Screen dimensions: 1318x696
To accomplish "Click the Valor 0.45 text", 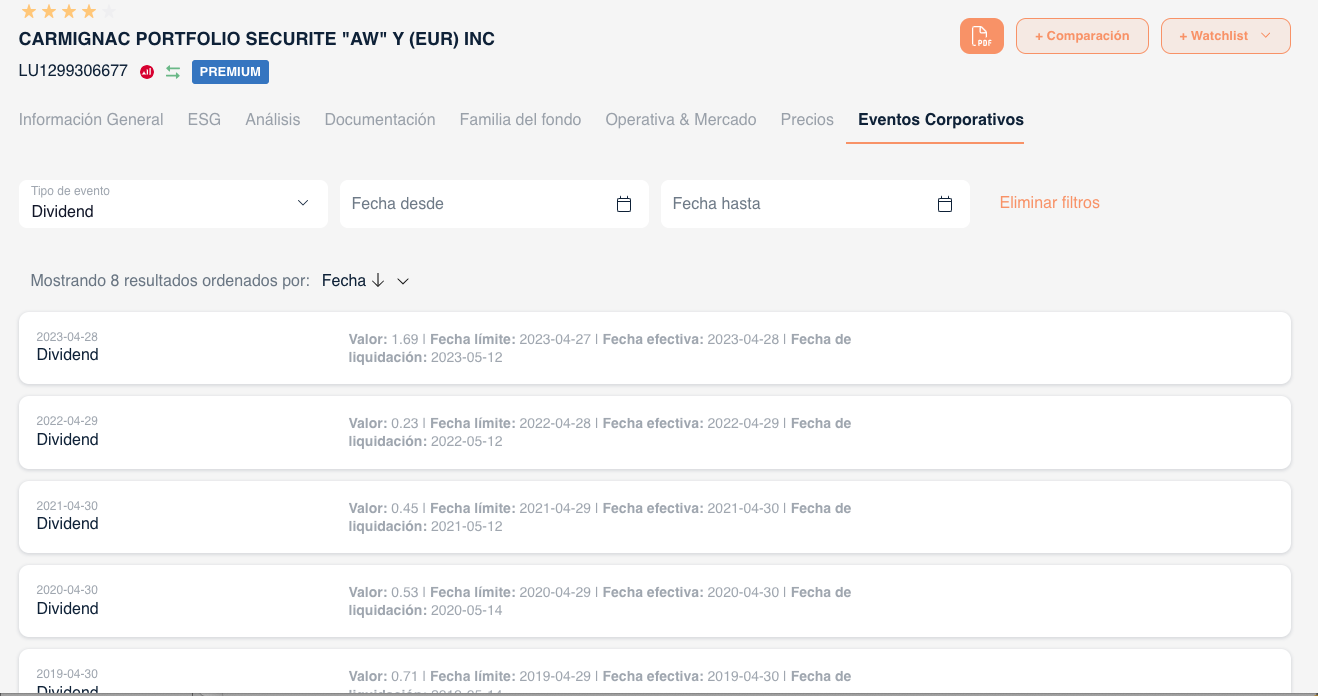I will point(384,509).
